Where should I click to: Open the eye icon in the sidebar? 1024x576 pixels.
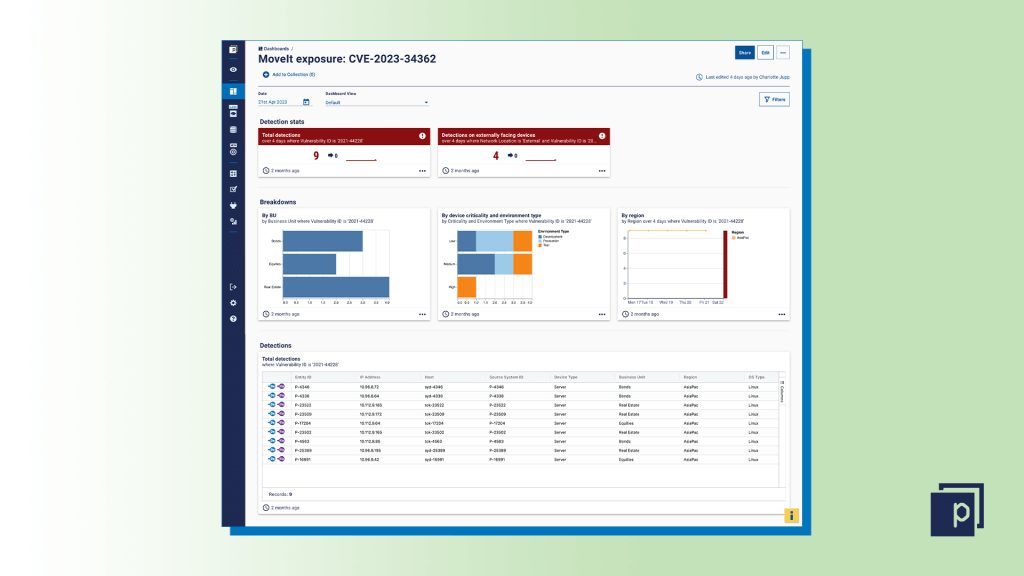pyautogui.click(x=233, y=69)
